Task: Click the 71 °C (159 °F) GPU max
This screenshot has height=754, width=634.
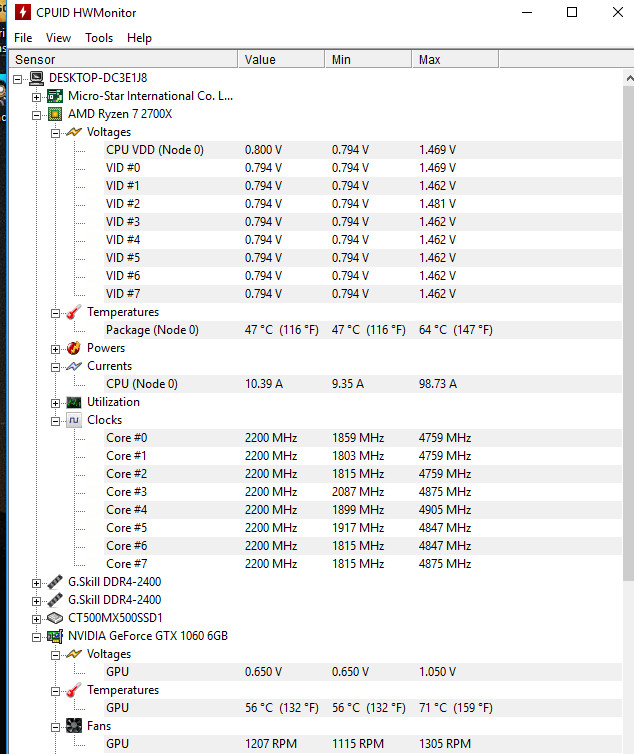Action: pyautogui.click(x=456, y=708)
